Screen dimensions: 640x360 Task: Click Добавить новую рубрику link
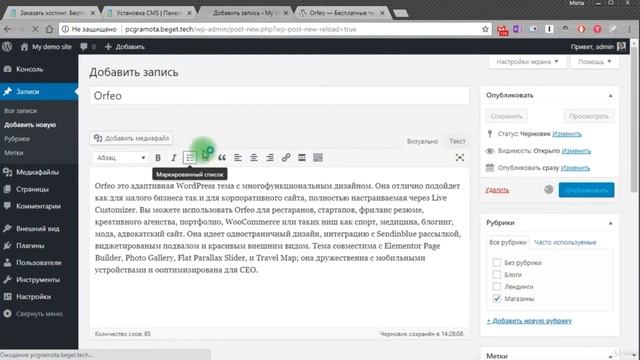coord(529,321)
